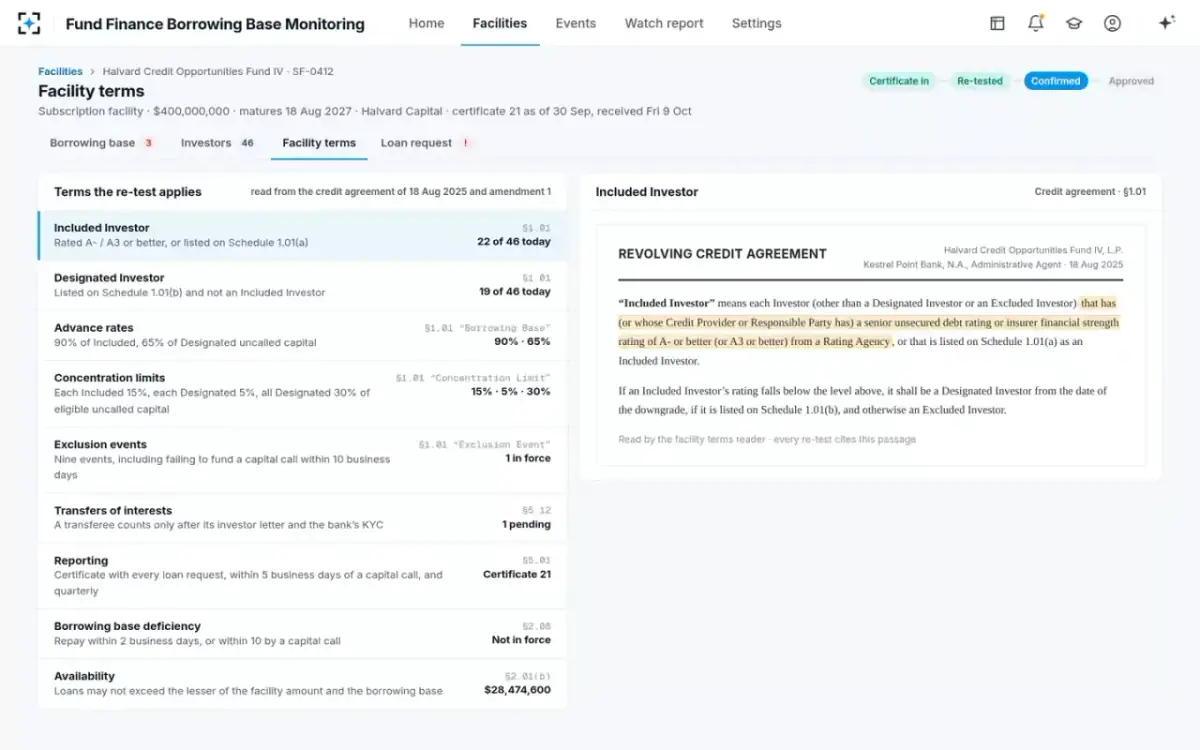Click the 'Not in force' value

521,640
